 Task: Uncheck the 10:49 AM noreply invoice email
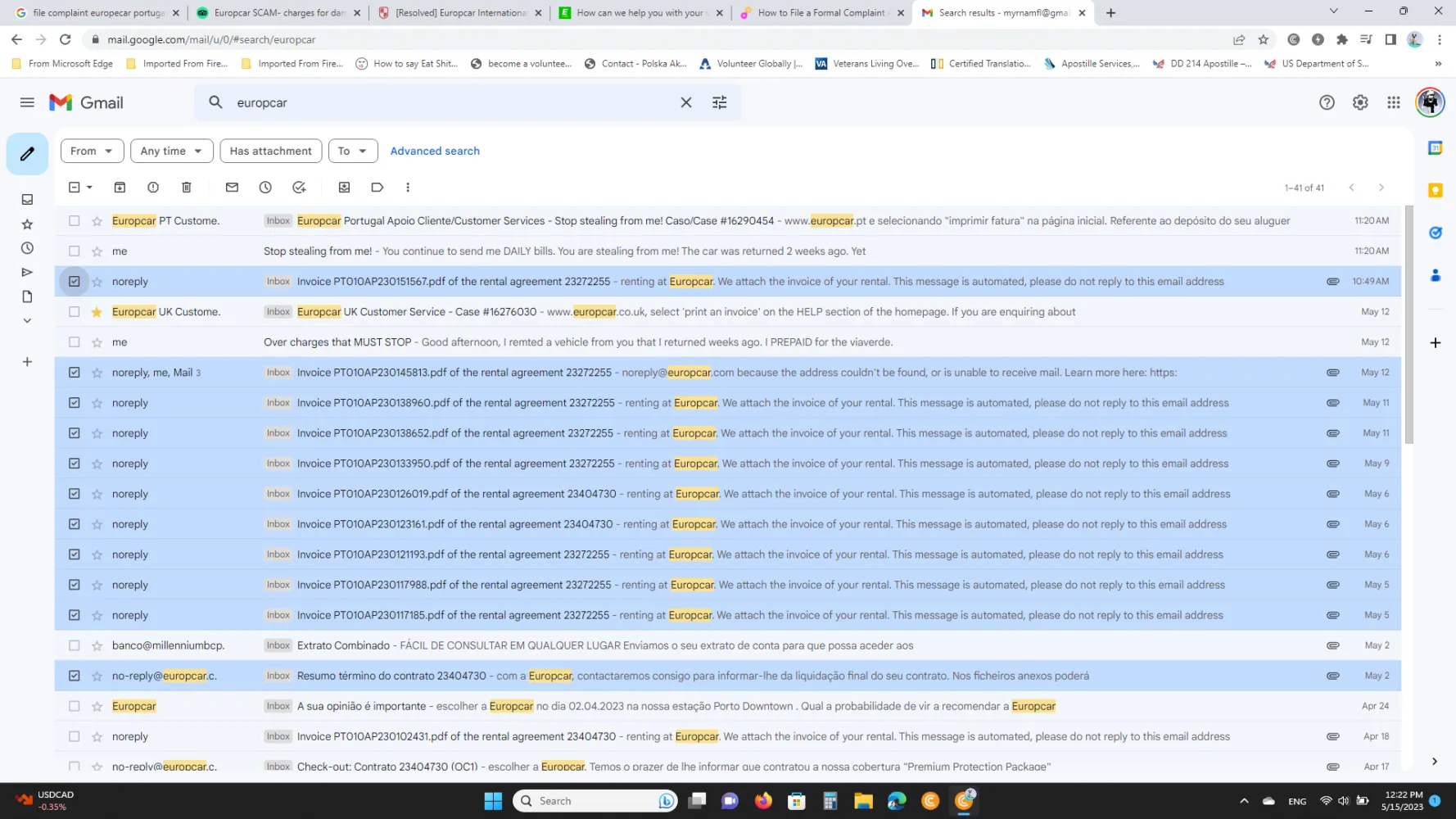click(75, 281)
